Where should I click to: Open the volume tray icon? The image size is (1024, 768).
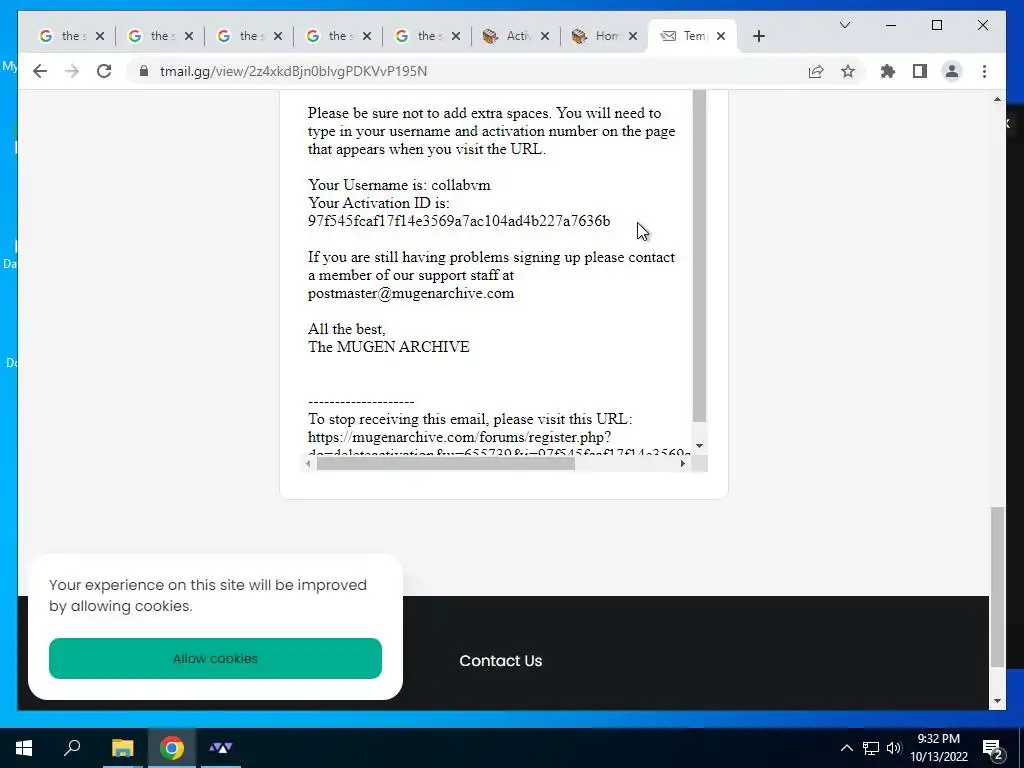click(894, 748)
